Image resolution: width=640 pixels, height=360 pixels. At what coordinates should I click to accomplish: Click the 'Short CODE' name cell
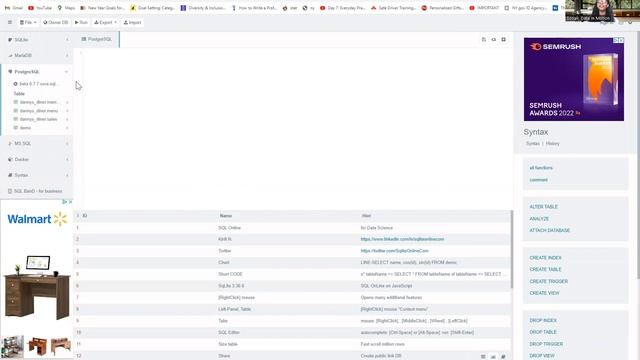pyautogui.click(x=230, y=274)
